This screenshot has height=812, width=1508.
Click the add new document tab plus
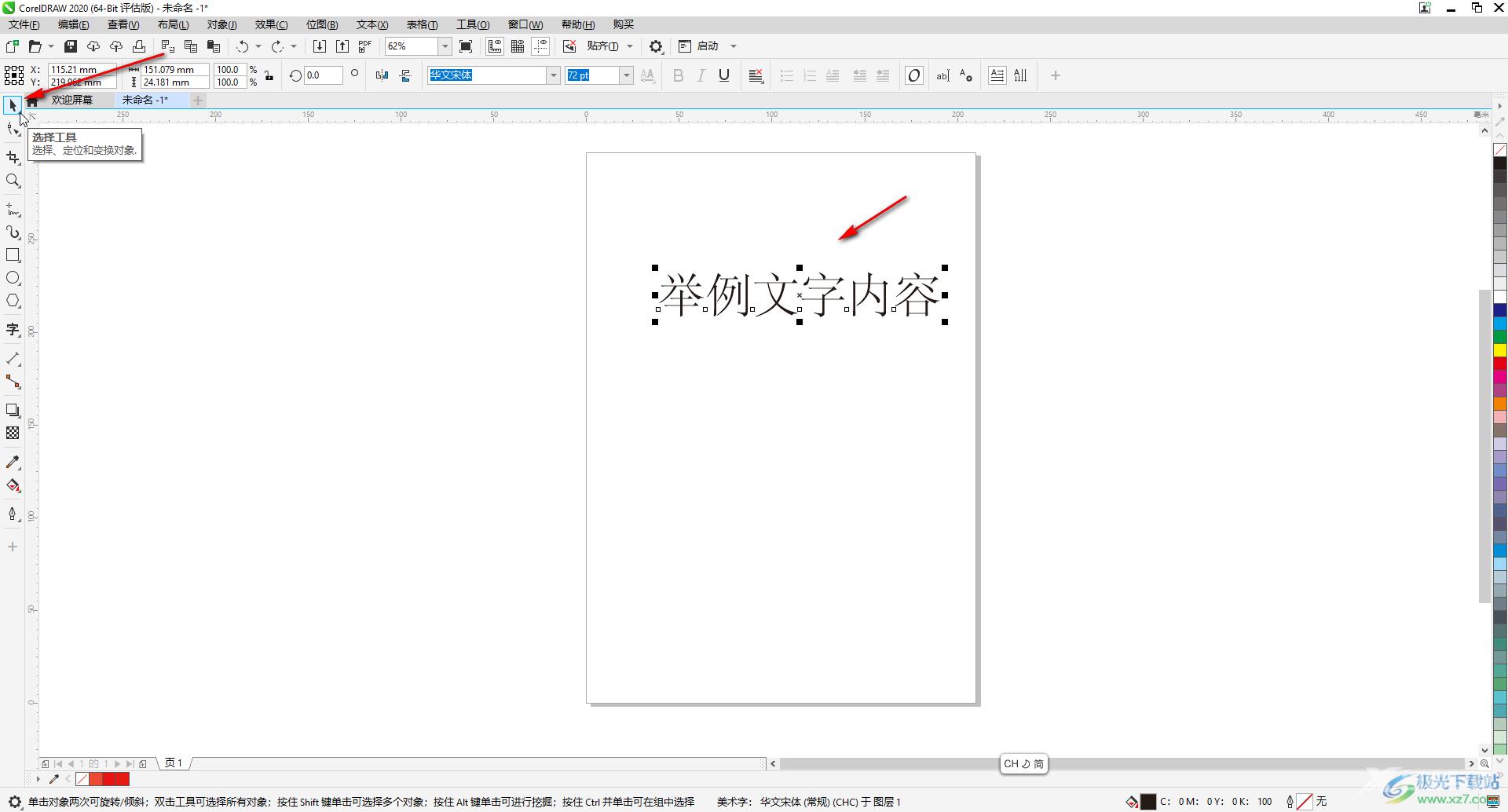[x=198, y=100]
